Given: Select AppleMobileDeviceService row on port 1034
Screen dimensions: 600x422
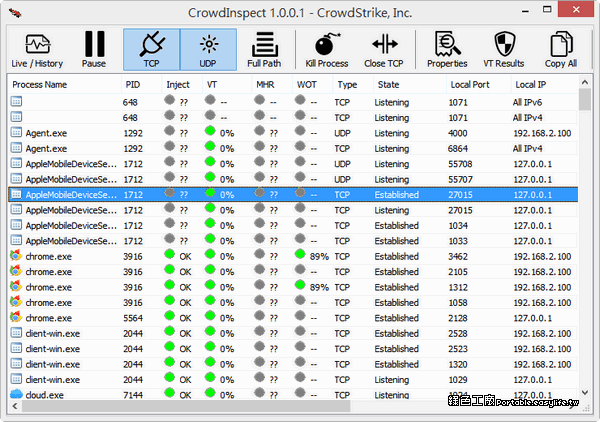Looking at the screenshot, I should coord(293,225).
